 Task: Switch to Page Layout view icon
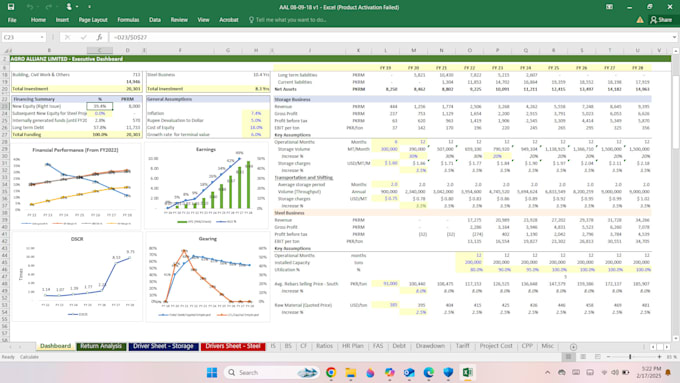pos(583,357)
